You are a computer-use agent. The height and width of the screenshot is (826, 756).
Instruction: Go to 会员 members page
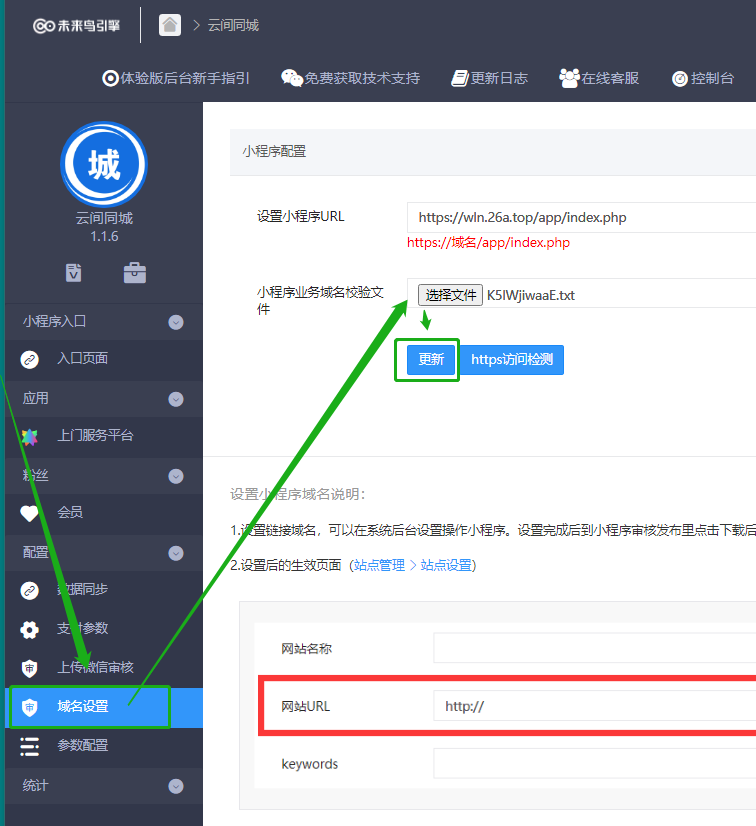[70, 512]
